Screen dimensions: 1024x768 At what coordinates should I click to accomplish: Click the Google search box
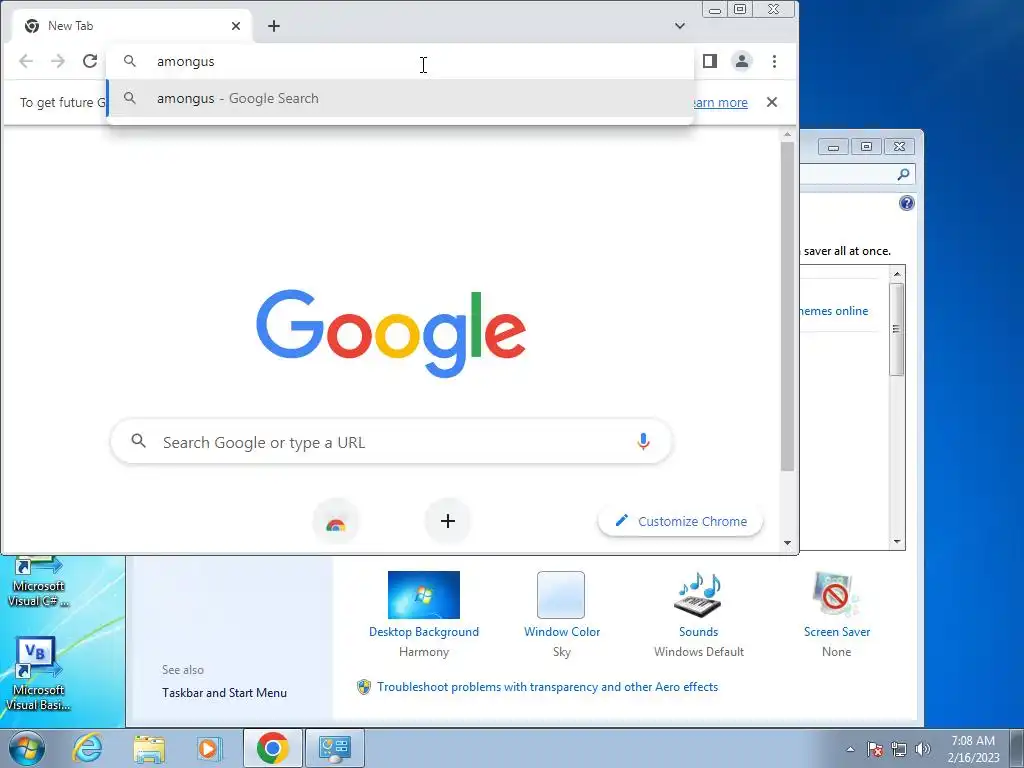coord(391,442)
